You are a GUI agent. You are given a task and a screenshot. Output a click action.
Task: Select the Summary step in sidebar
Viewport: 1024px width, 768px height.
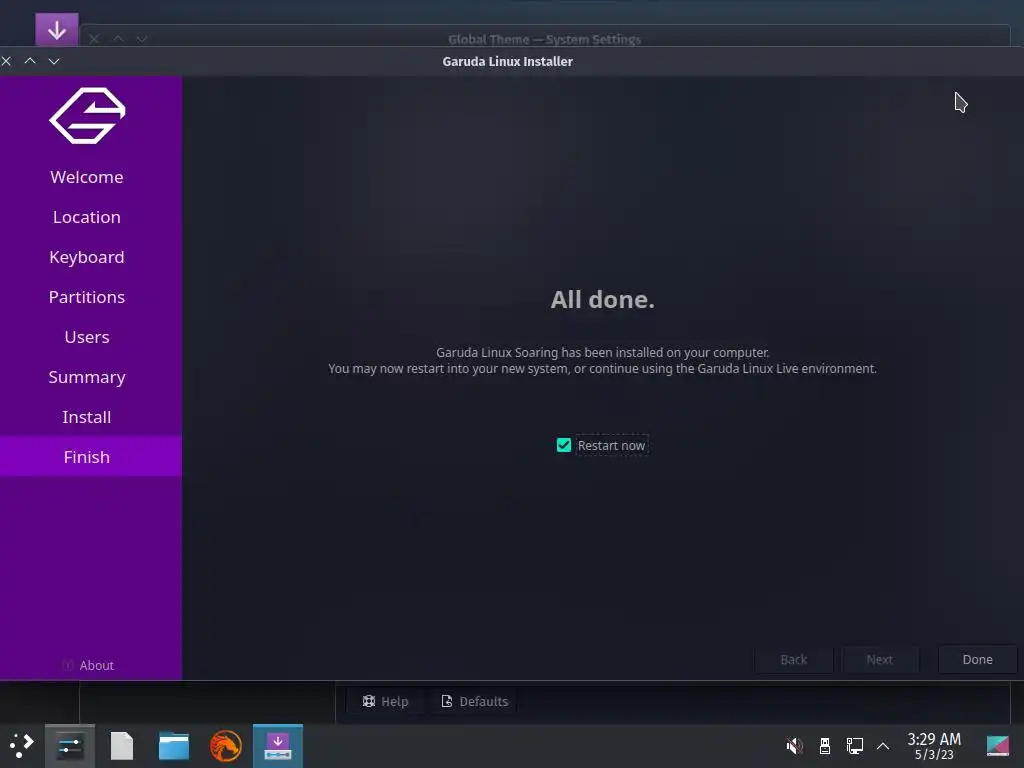tap(87, 377)
